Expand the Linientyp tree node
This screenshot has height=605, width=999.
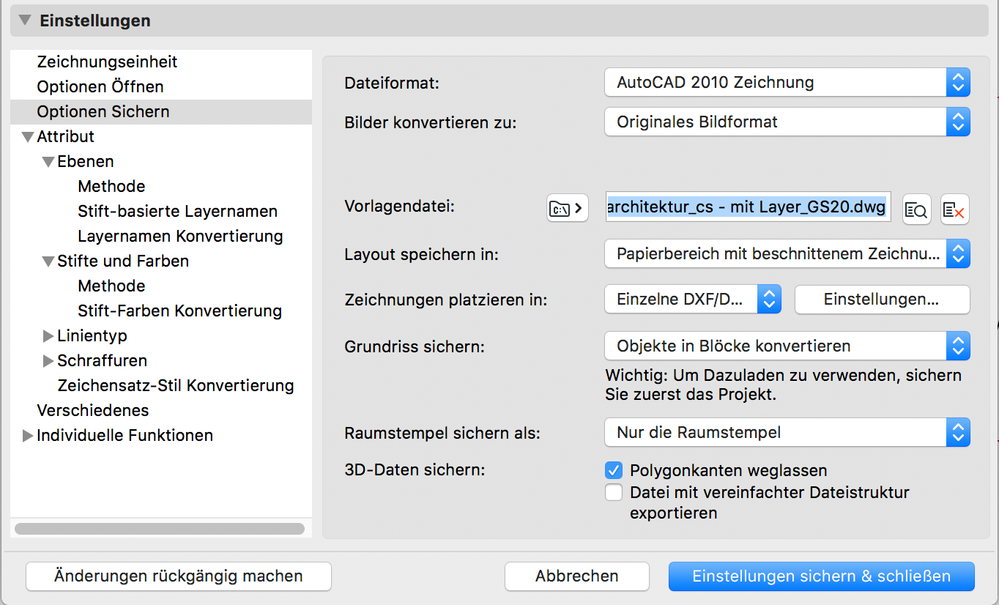point(48,336)
